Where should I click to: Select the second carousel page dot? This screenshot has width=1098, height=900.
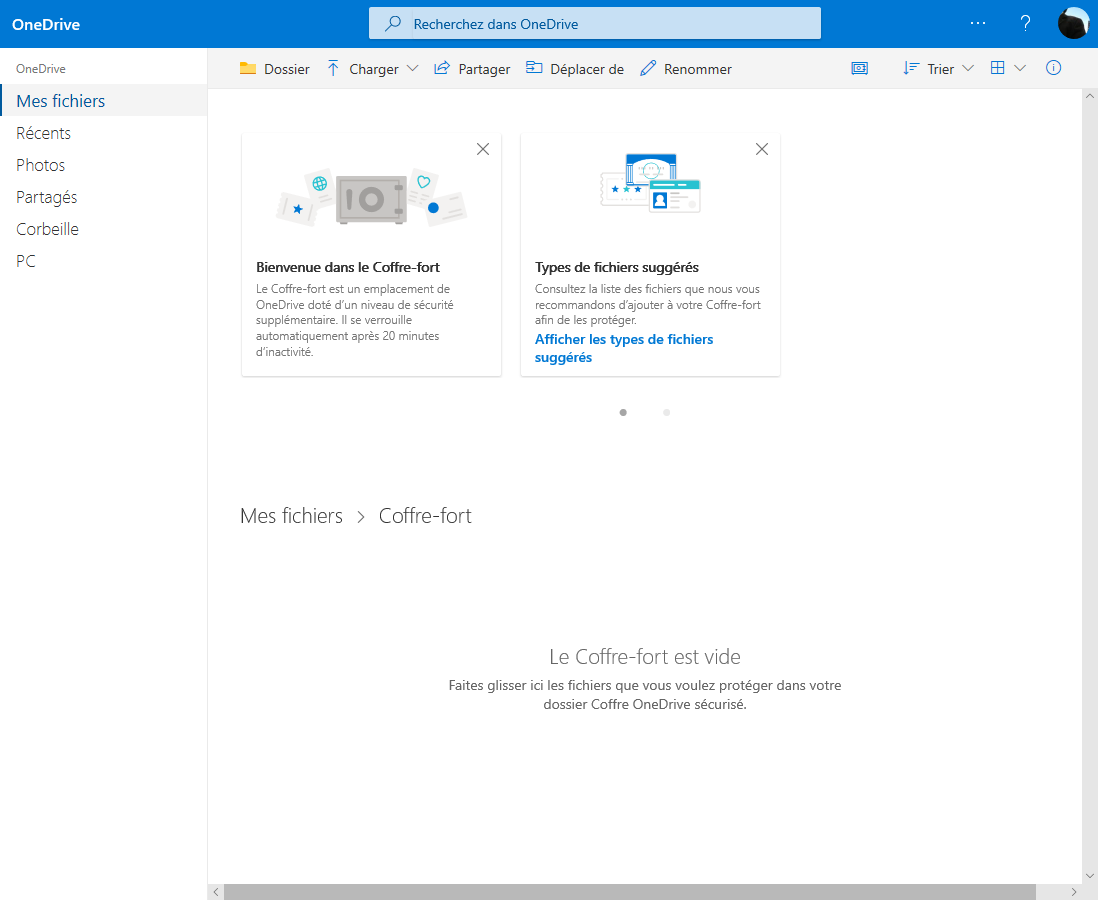click(x=667, y=413)
